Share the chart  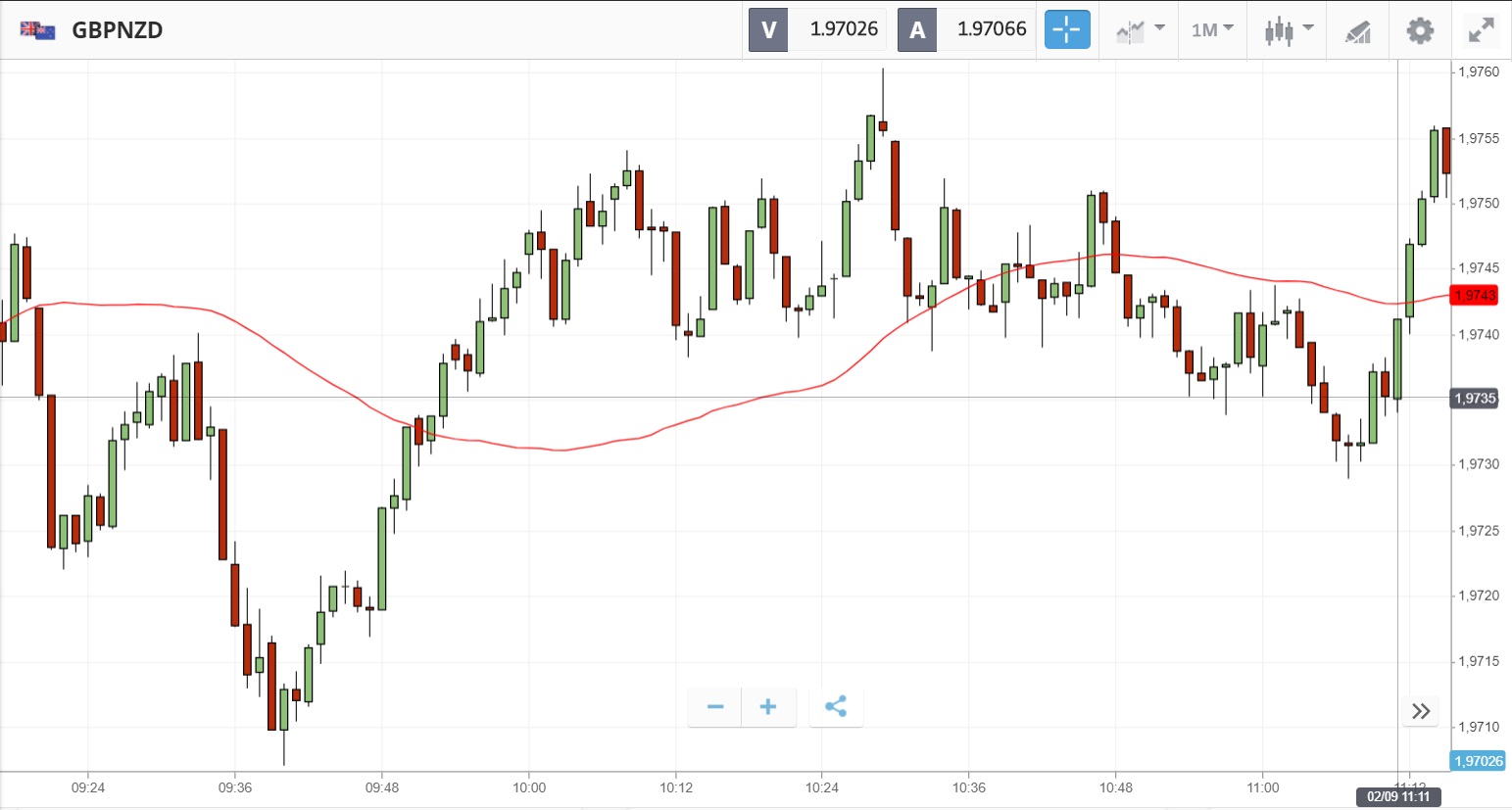836,707
